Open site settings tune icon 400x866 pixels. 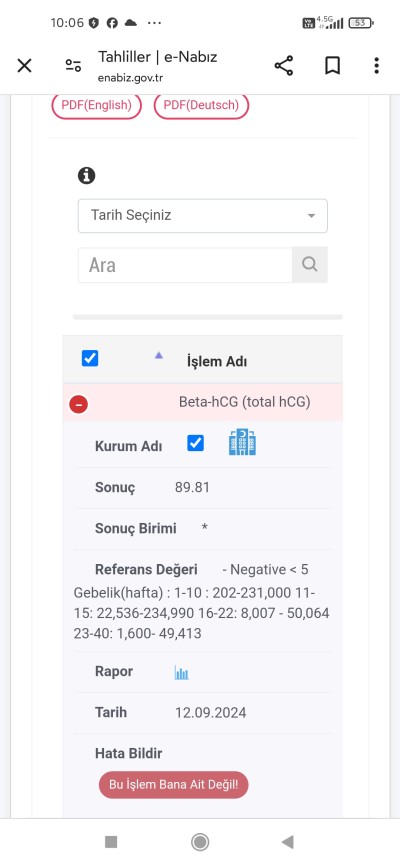(73, 66)
